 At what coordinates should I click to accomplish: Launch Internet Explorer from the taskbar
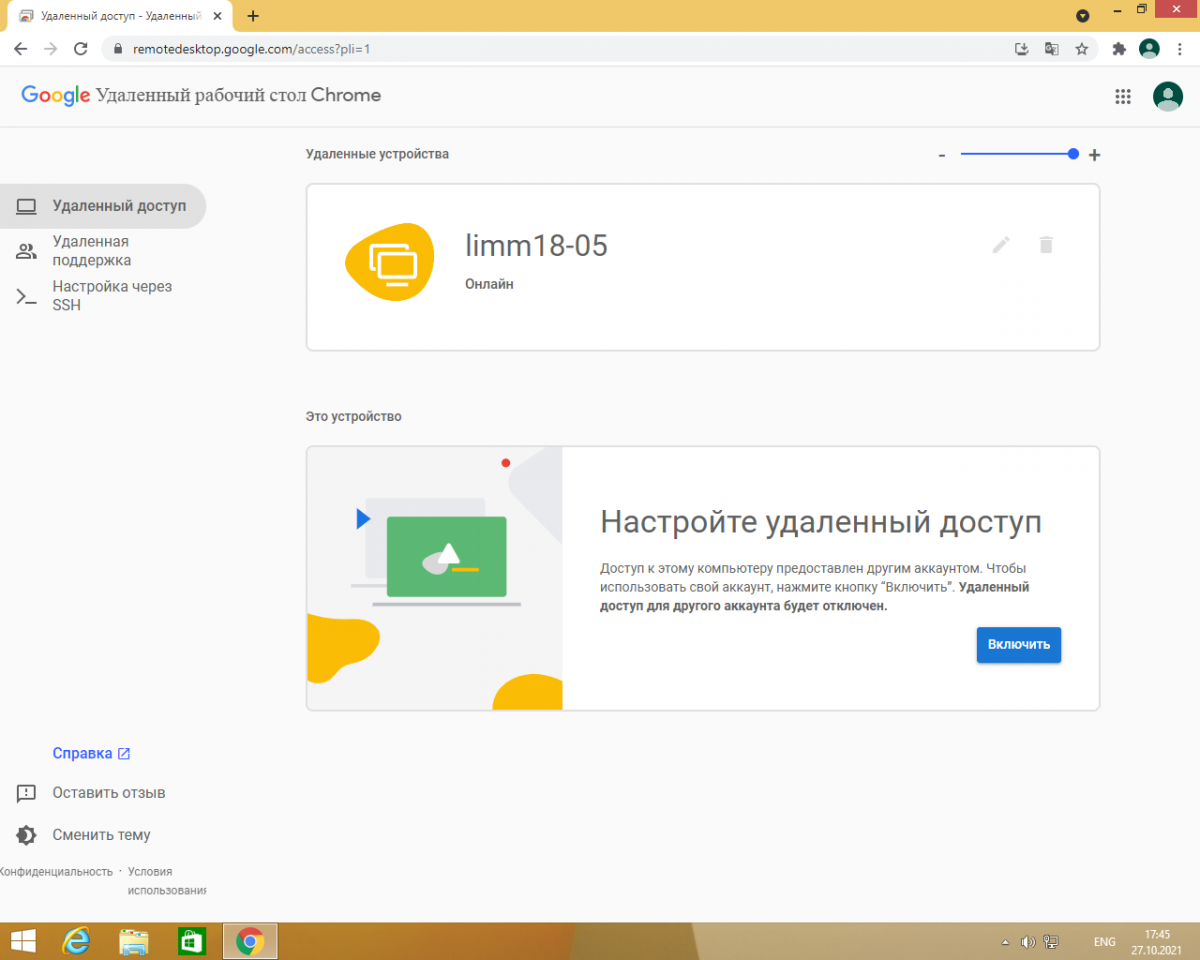pyautogui.click(x=76, y=941)
